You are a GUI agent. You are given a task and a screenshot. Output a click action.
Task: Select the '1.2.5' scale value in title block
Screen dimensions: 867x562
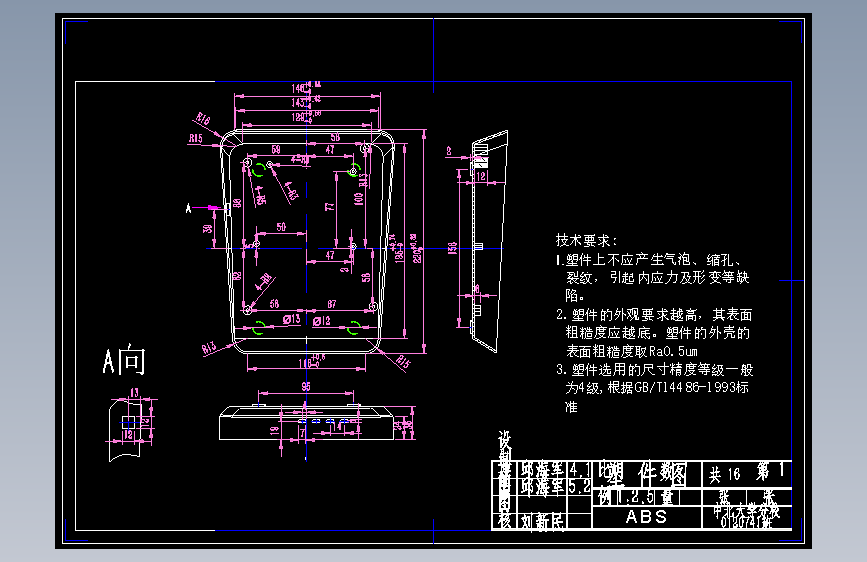pos(634,497)
